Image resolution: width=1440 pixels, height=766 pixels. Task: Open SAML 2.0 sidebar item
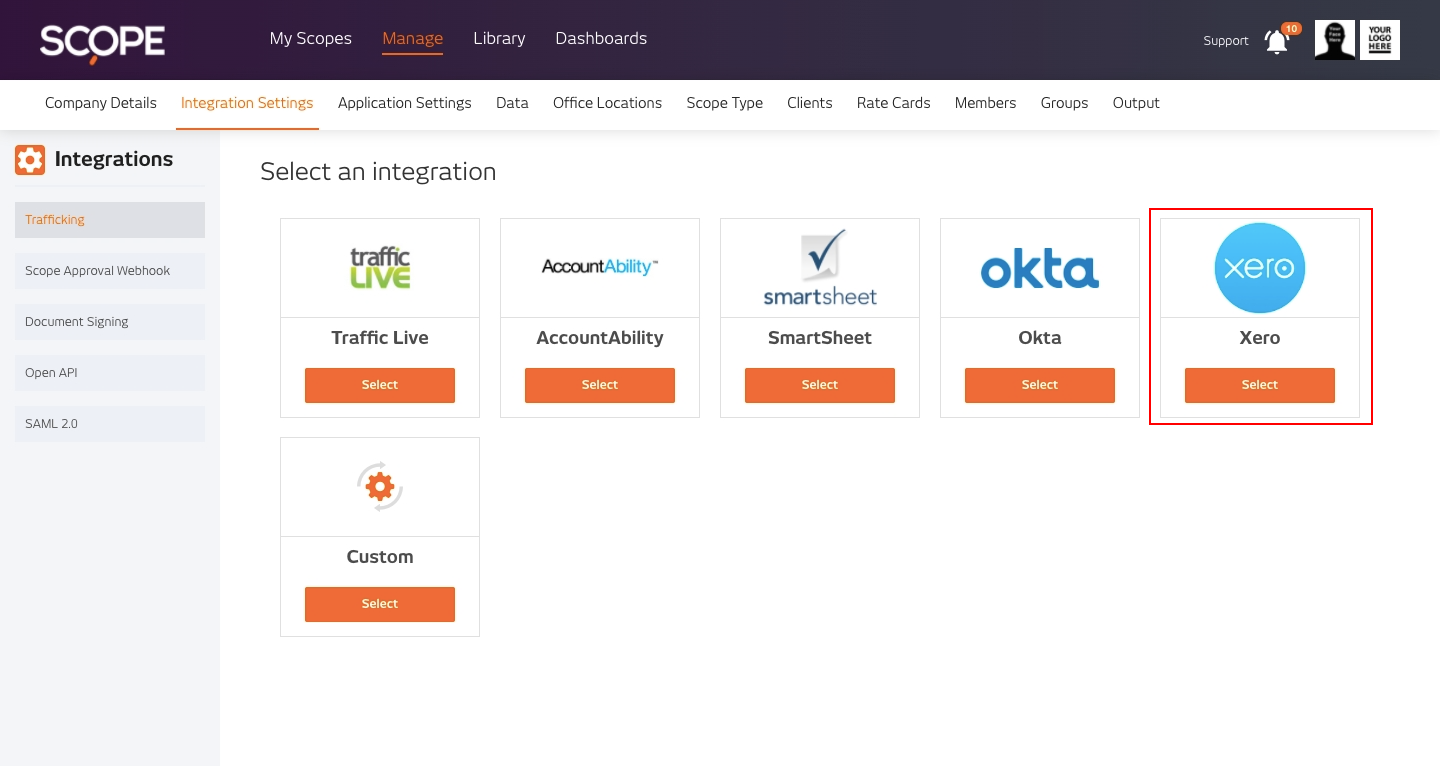point(110,424)
